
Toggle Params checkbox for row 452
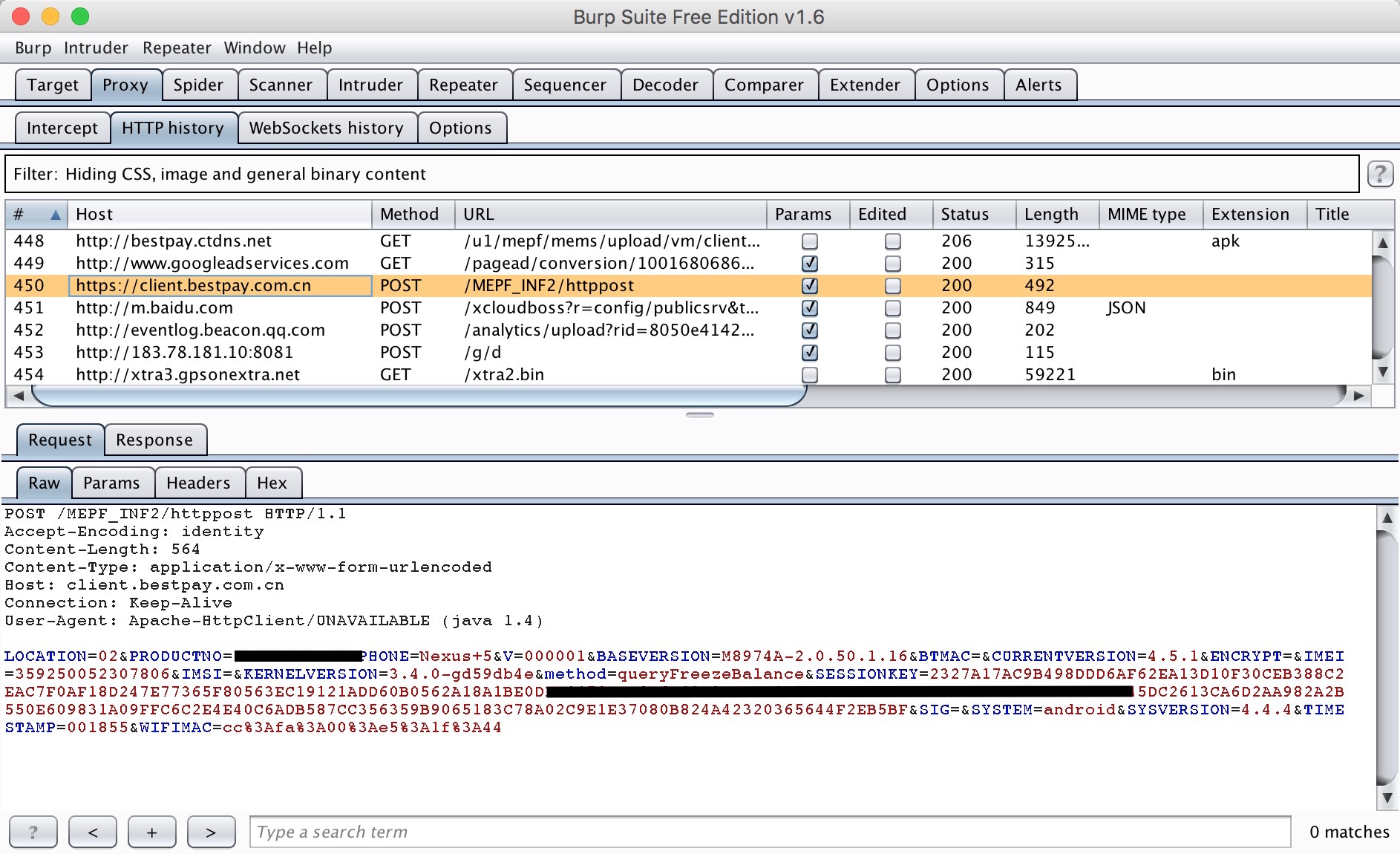810,330
